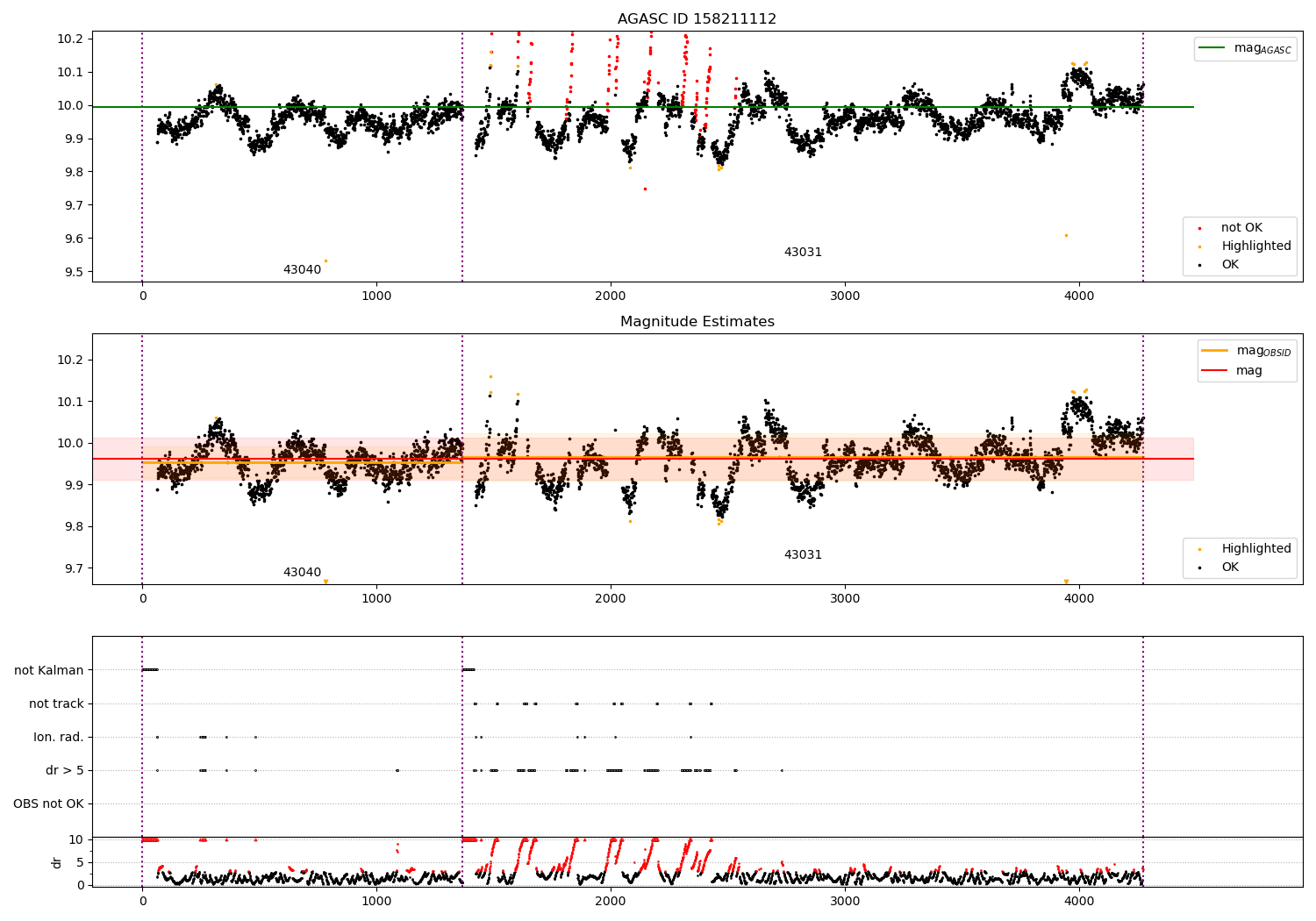Click 'Highlighted' legend entry in AGASC ID plot
This screenshot has height=921, width=1316.
[x=1255, y=246]
